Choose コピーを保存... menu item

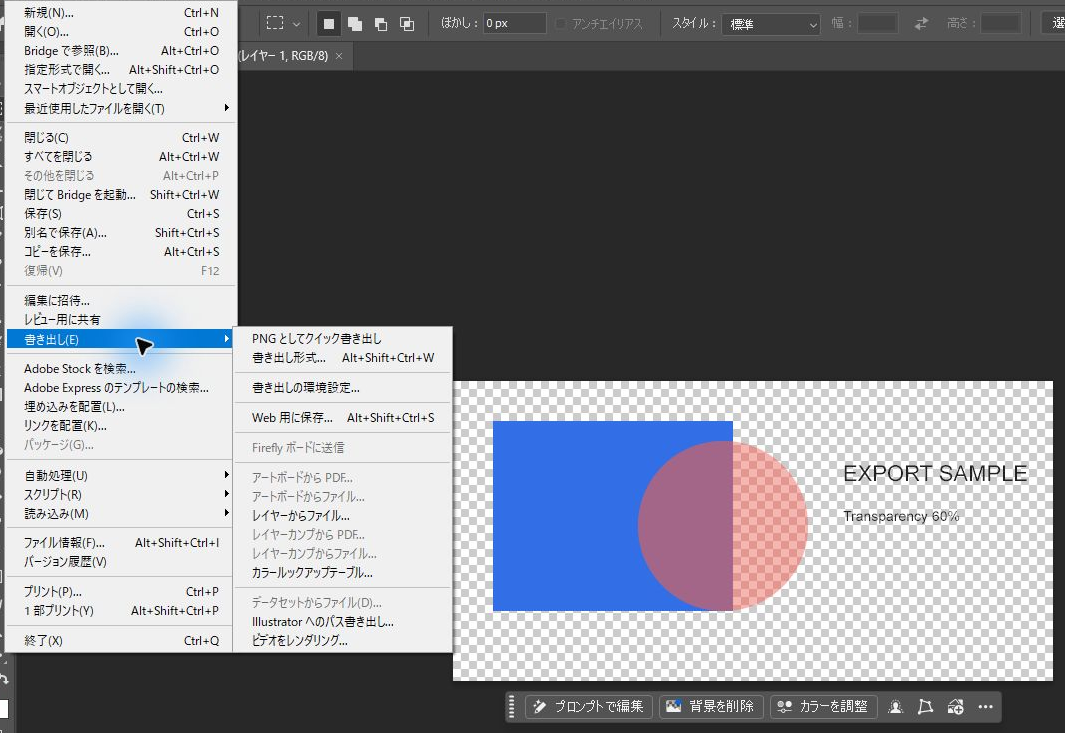pyautogui.click(x=121, y=251)
